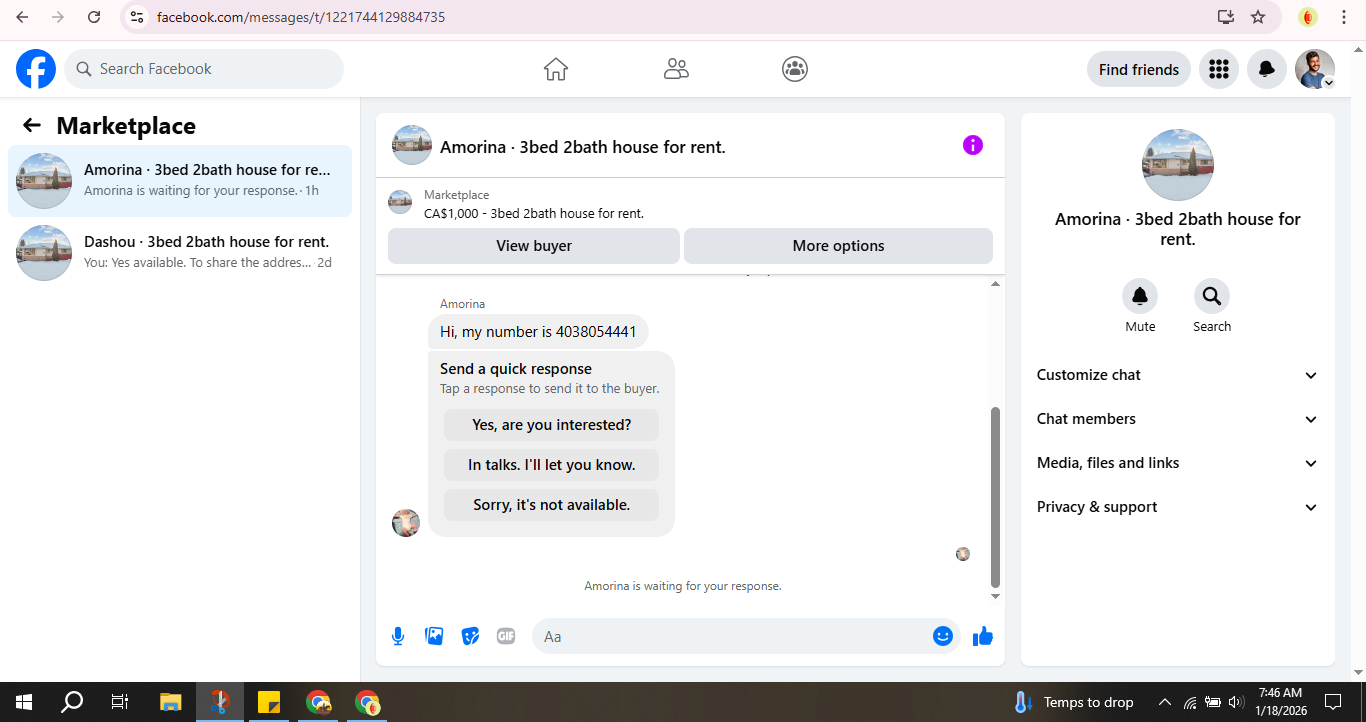Open Task View on taskbar
The image size is (1366, 722).
[x=120, y=702]
